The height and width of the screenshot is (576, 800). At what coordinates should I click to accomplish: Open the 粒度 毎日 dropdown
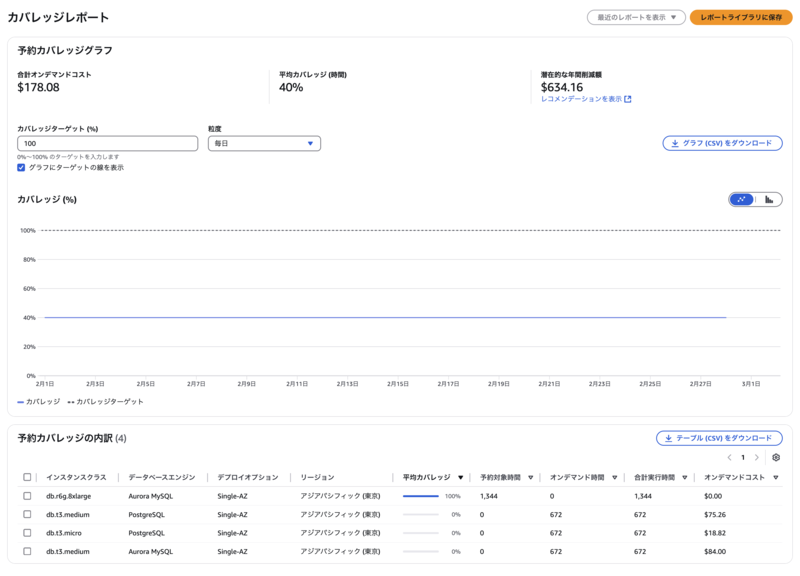coord(264,143)
